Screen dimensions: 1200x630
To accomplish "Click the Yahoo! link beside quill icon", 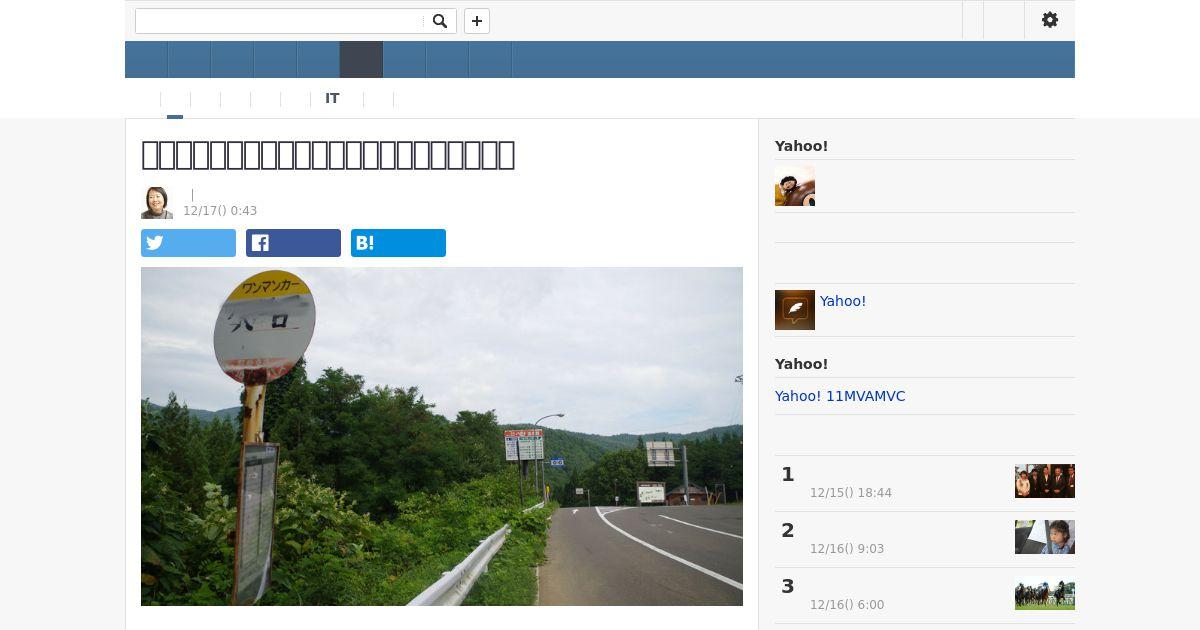I will click(x=843, y=301).
